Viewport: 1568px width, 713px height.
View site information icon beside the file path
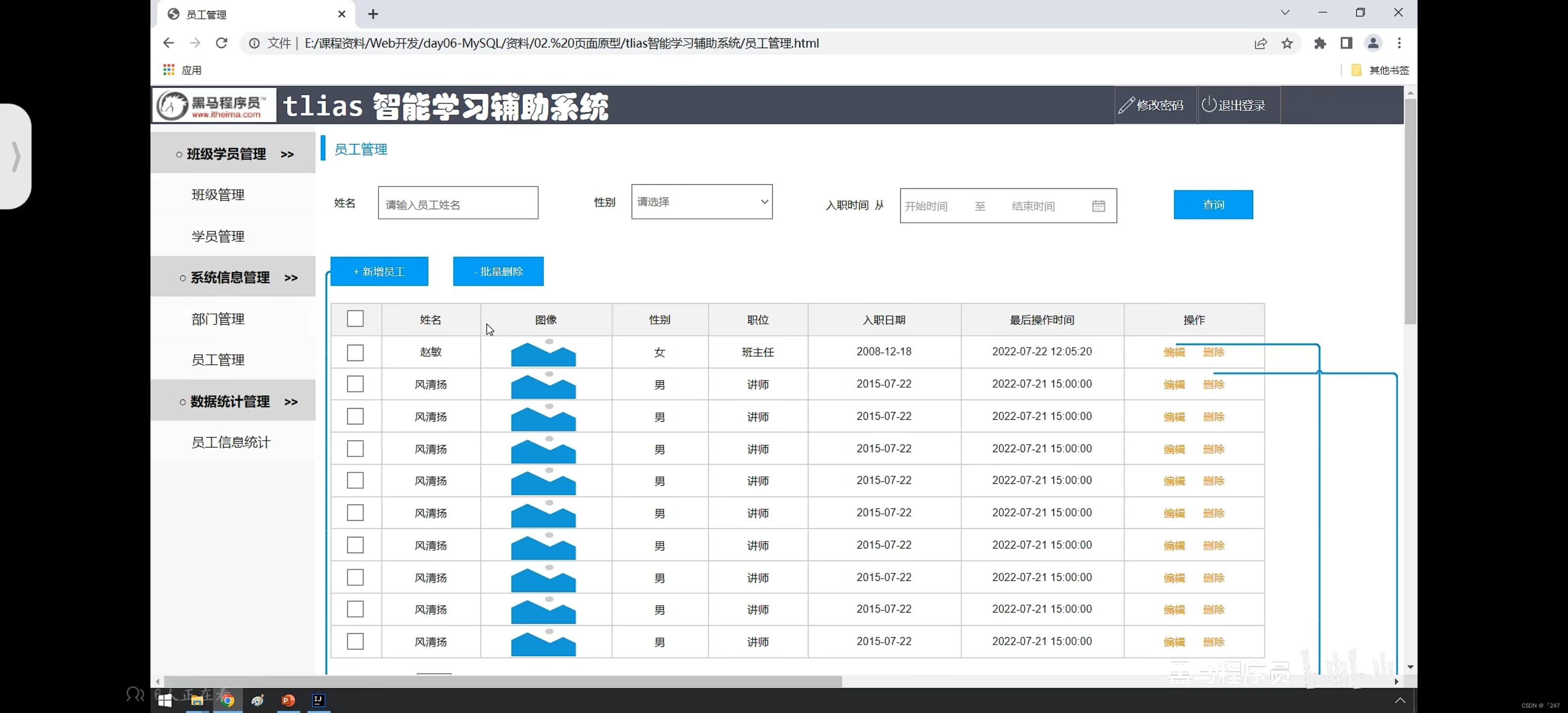[254, 43]
